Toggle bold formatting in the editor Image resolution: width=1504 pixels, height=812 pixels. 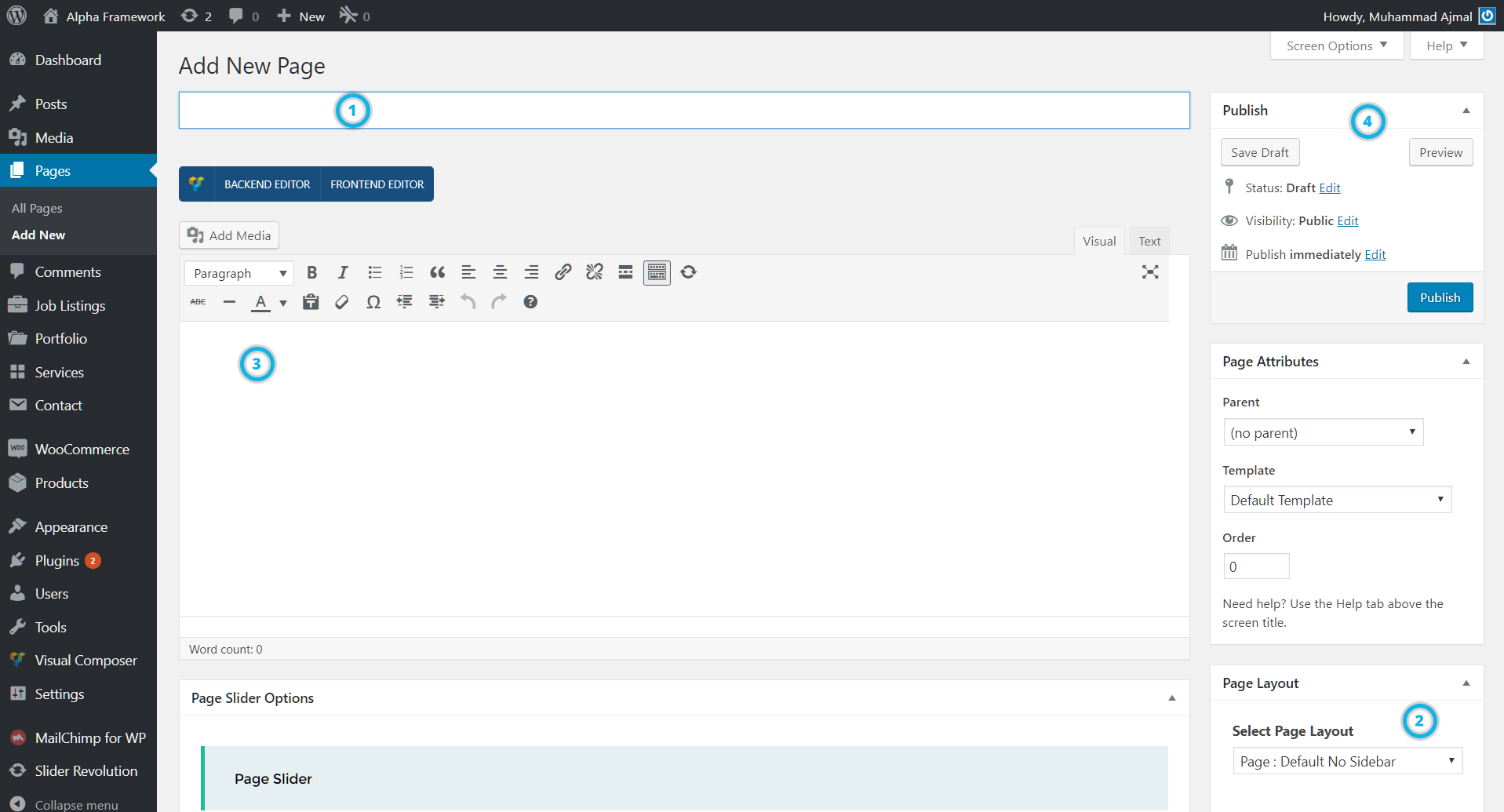coord(311,272)
